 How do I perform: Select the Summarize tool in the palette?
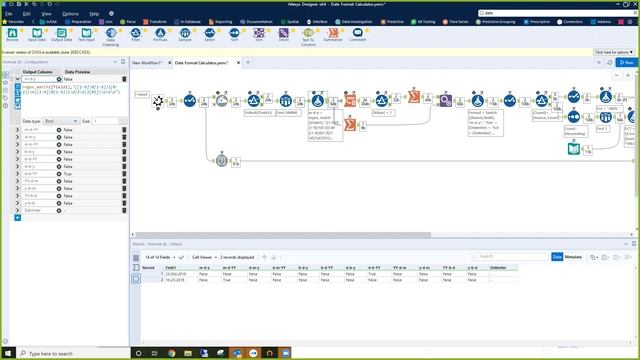pyautogui.click(x=333, y=35)
